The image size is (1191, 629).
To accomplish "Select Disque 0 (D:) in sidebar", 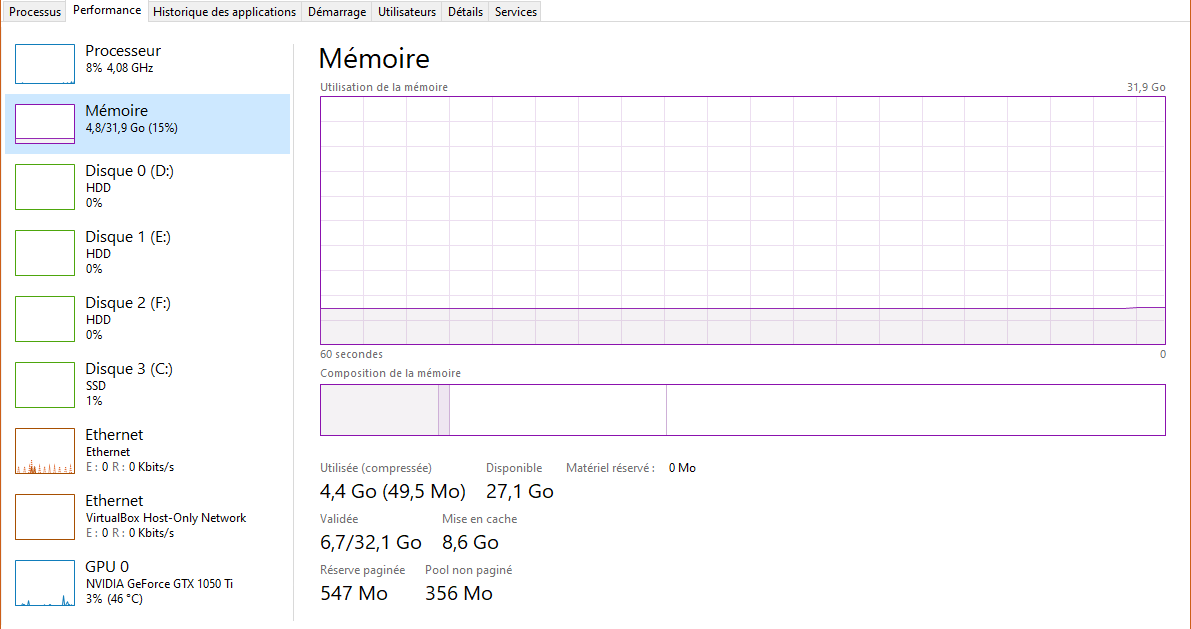I will click(x=147, y=187).
